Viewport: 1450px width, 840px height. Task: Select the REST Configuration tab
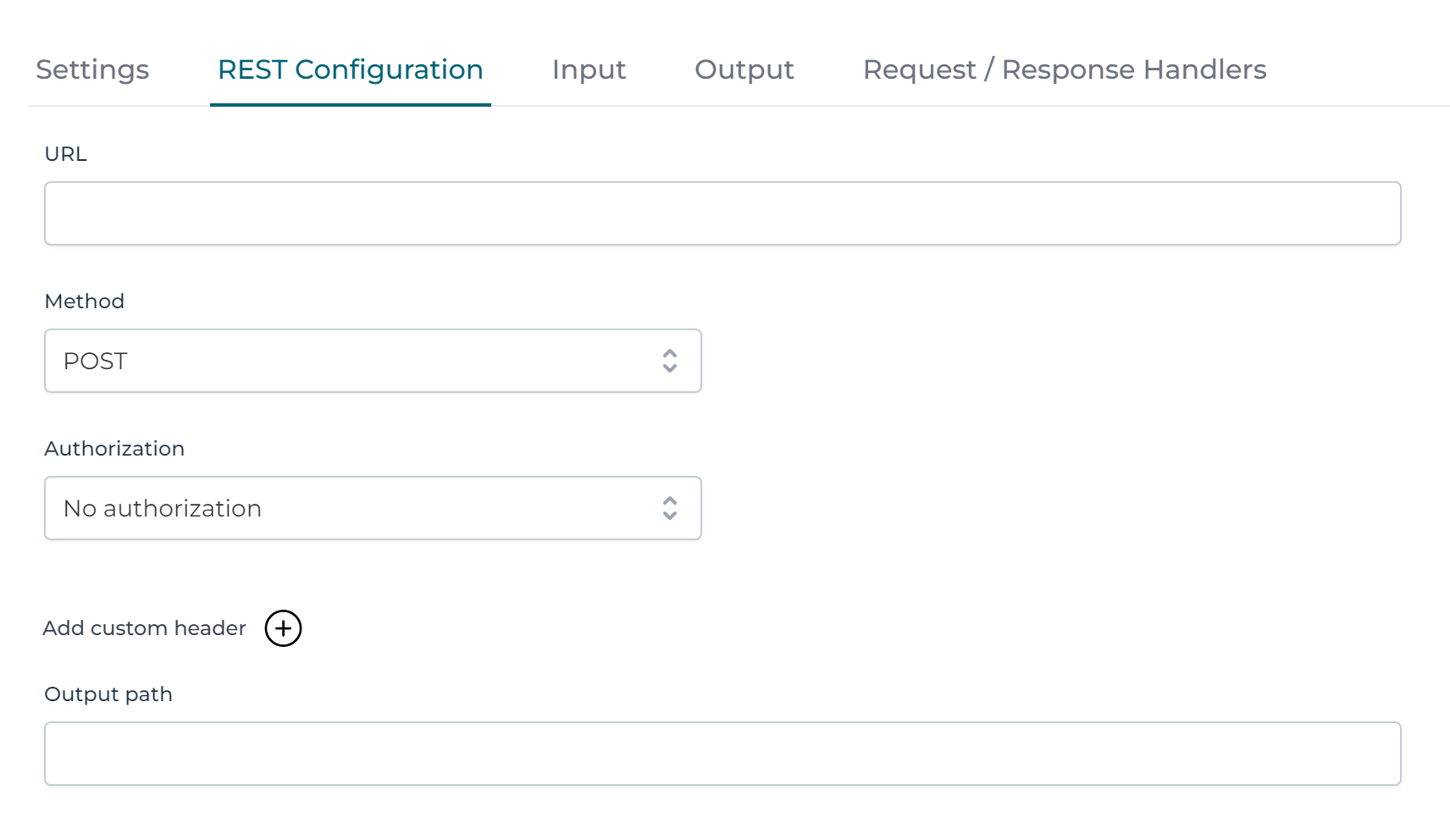351,69
